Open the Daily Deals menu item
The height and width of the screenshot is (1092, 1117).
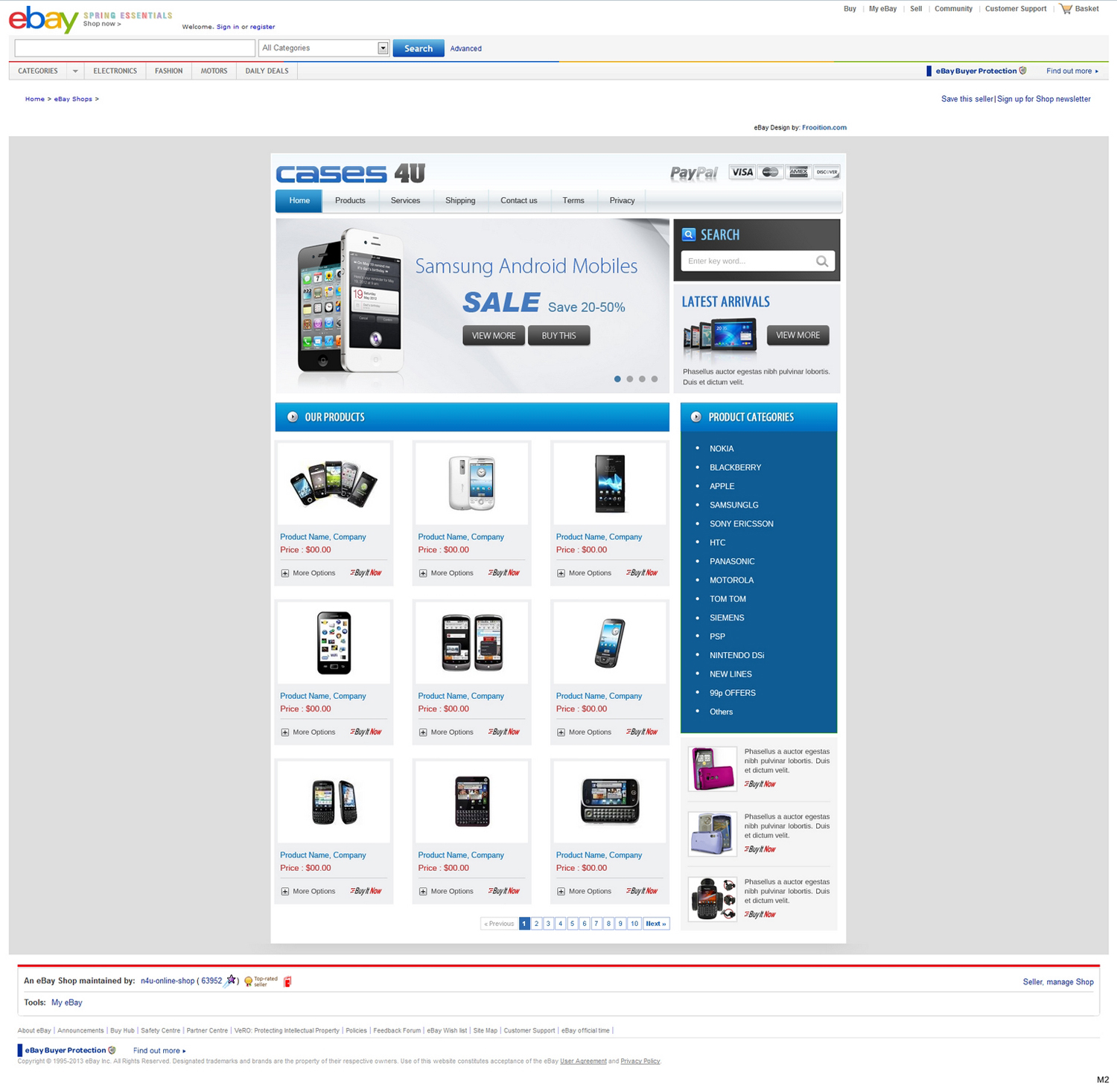click(x=267, y=71)
